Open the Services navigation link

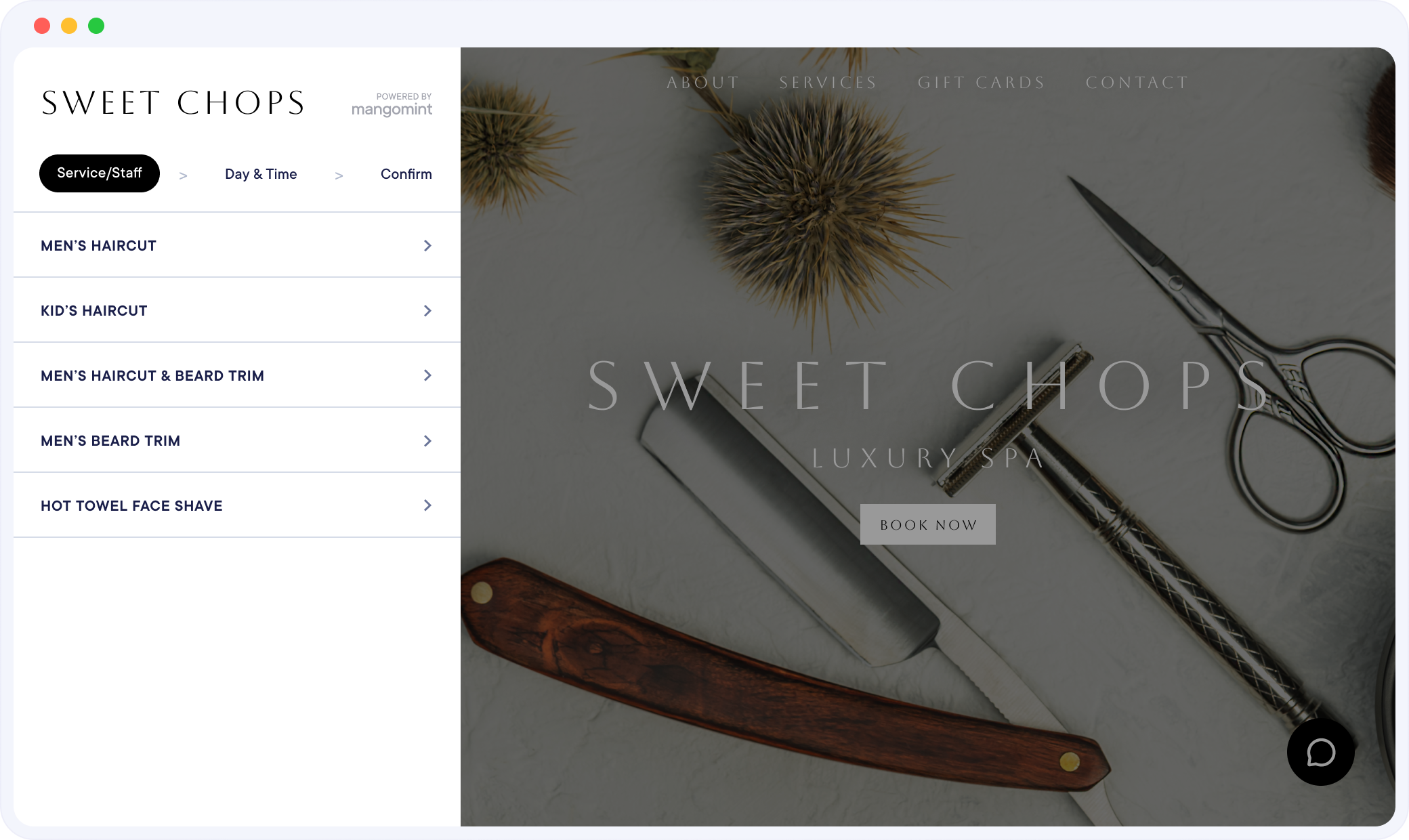(x=828, y=83)
